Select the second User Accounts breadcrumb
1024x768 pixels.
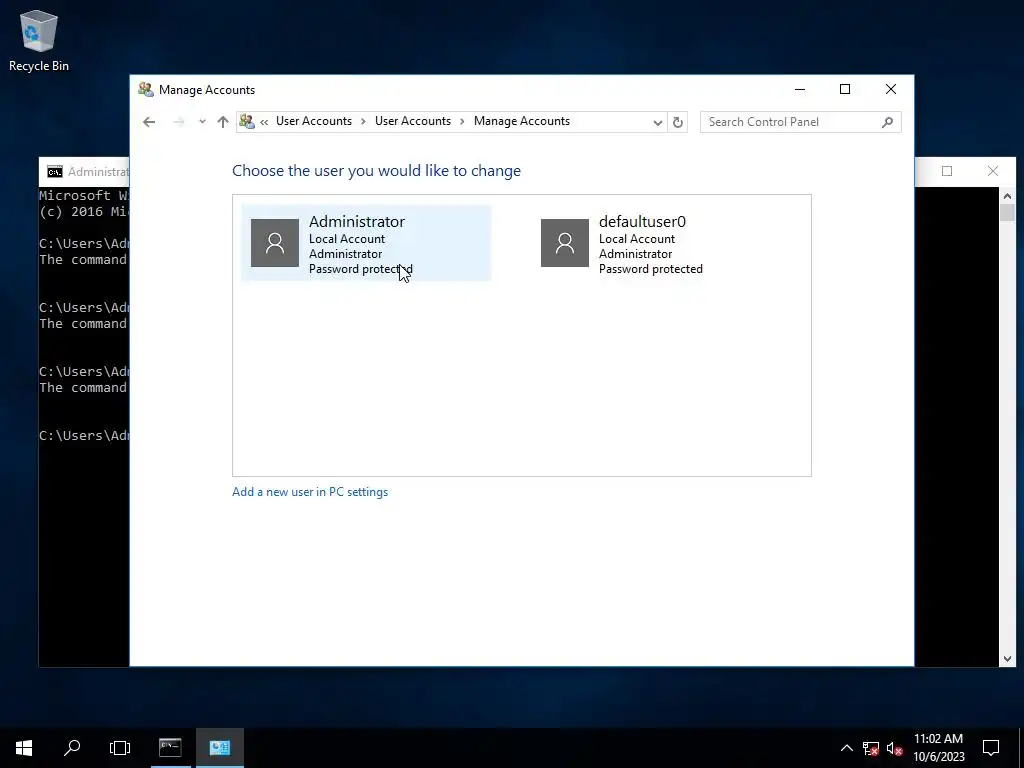413,121
